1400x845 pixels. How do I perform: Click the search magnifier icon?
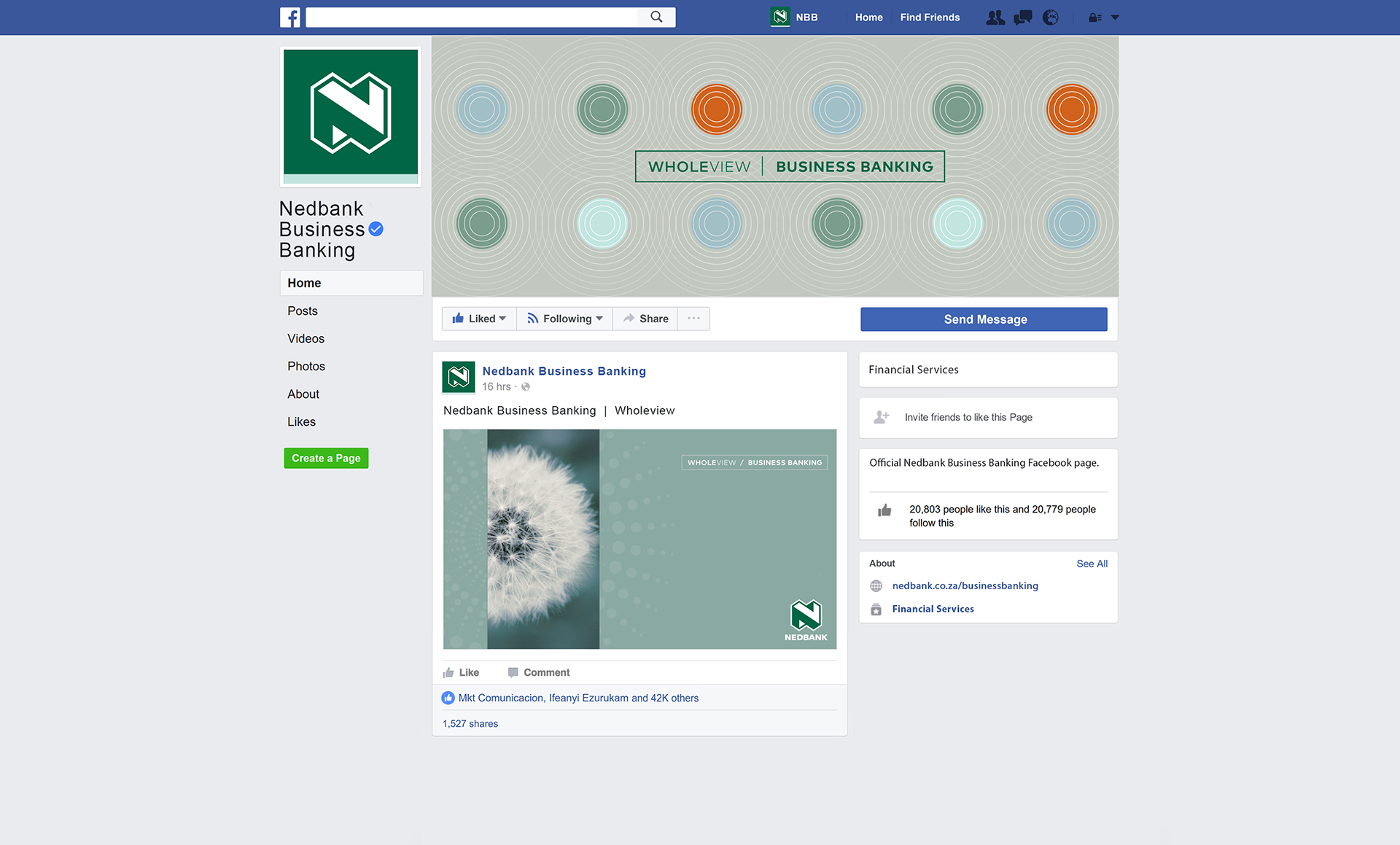click(656, 17)
